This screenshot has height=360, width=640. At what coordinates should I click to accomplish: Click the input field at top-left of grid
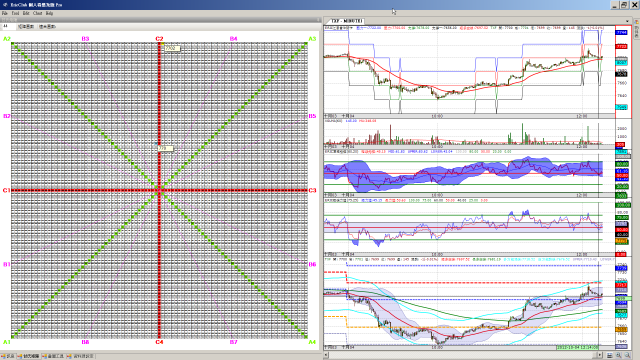(x=8, y=27)
